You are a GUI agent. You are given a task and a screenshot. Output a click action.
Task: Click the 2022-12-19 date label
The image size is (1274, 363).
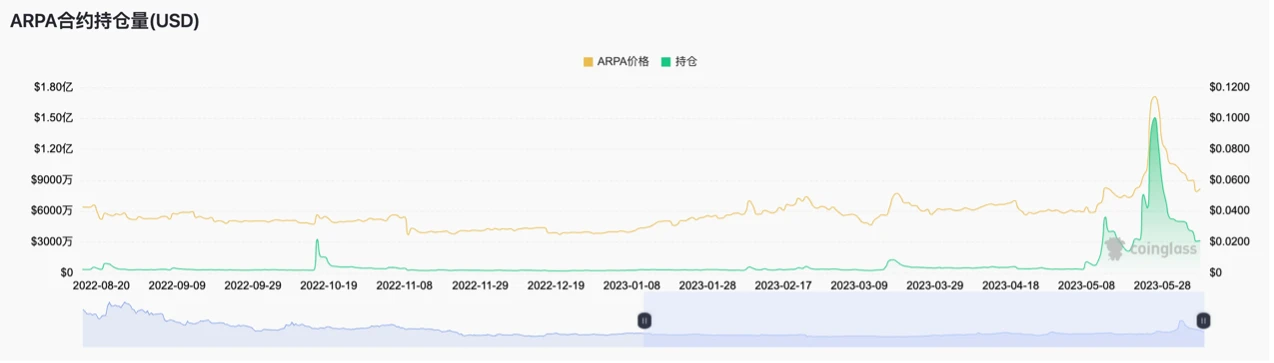[556, 285]
